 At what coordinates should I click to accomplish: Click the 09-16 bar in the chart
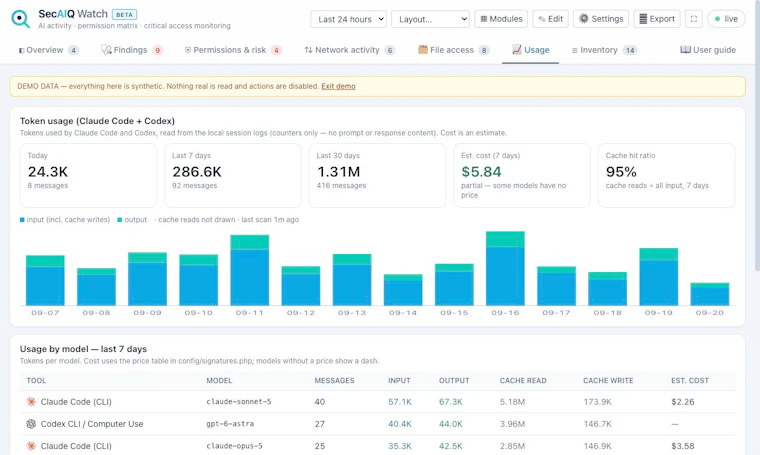click(x=505, y=268)
